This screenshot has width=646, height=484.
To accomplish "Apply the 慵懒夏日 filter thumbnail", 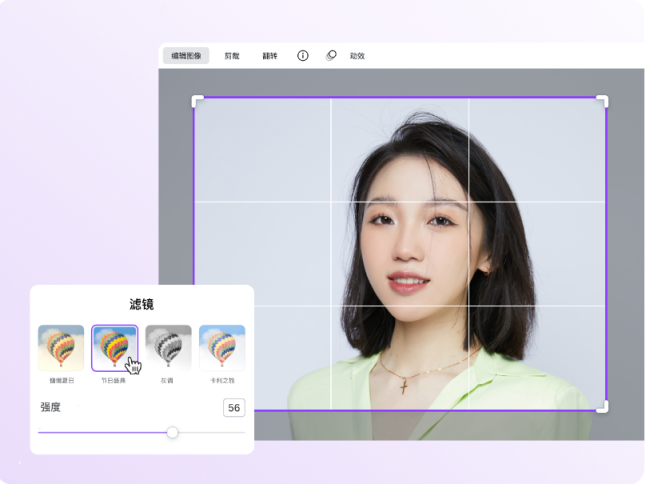I will [x=61, y=347].
